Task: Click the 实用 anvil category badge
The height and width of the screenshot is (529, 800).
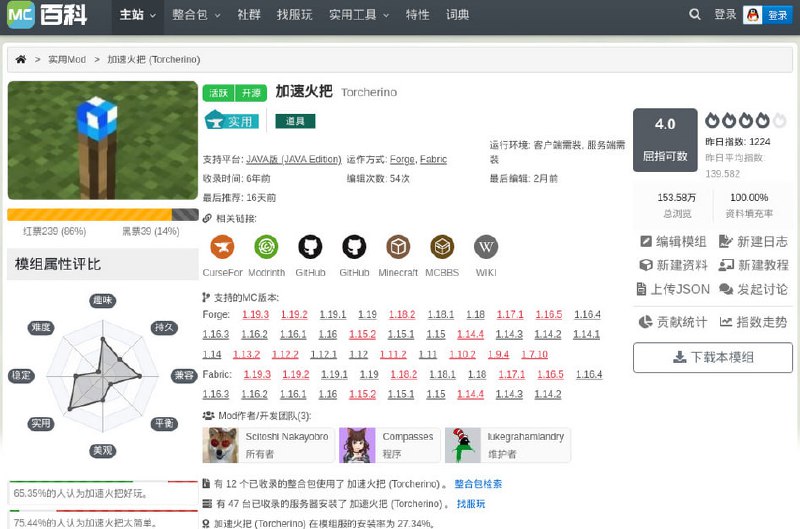Action: [x=232, y=121]
